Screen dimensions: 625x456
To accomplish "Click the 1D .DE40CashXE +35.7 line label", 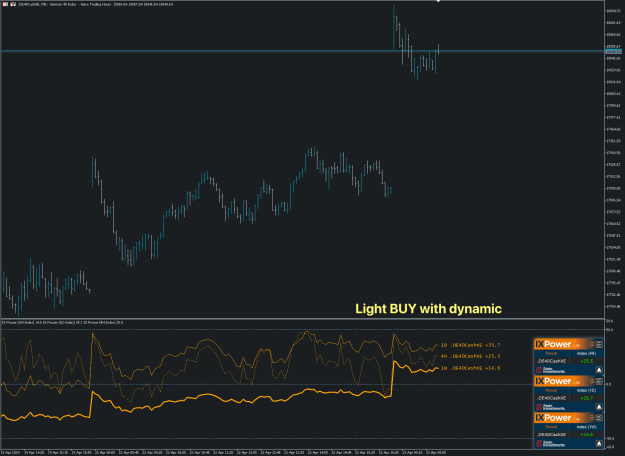I will [x=470, y=345].
